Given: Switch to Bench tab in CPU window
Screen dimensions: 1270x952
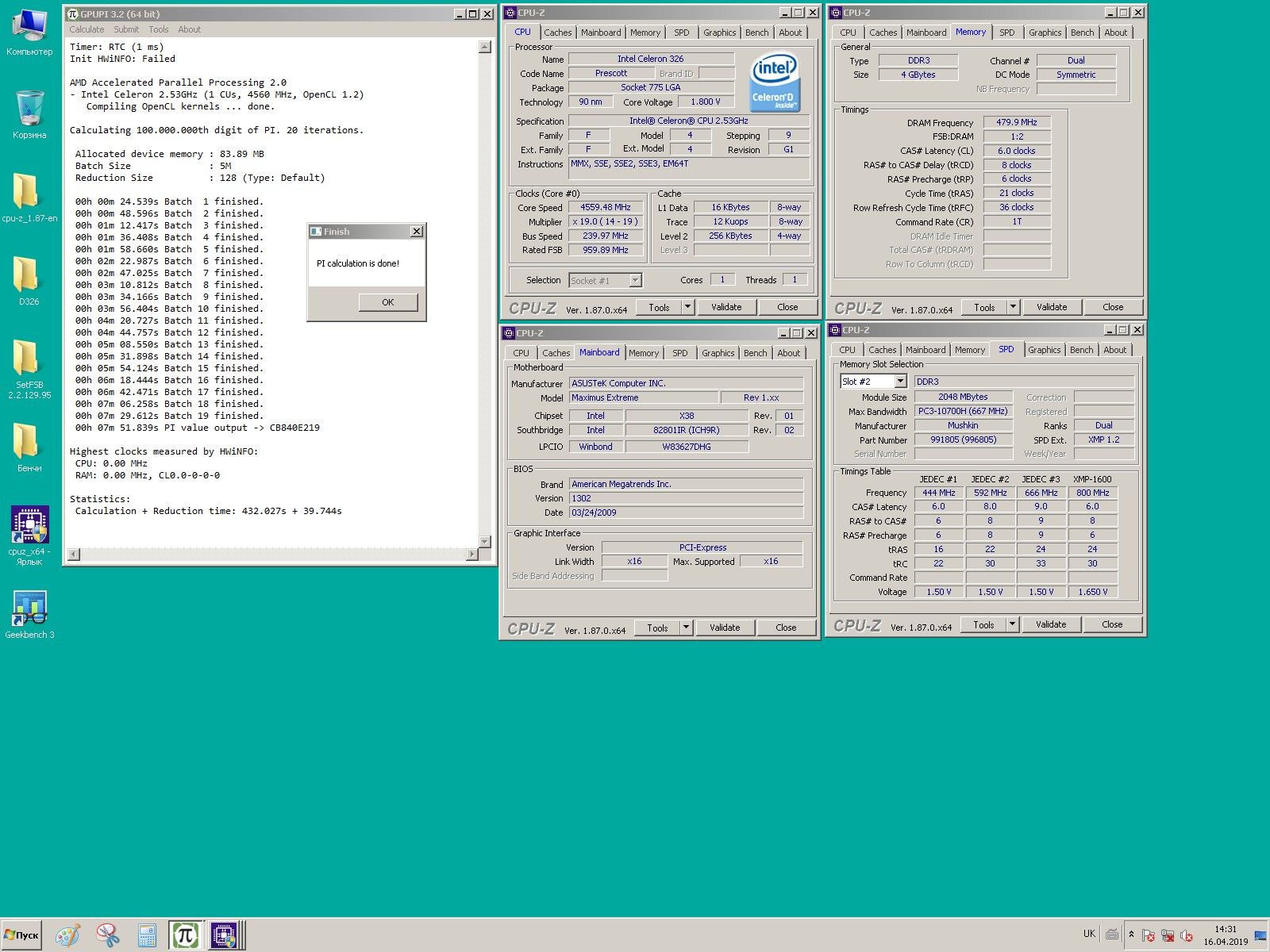Looking at the screenshot, I should [x=756, y=33].
